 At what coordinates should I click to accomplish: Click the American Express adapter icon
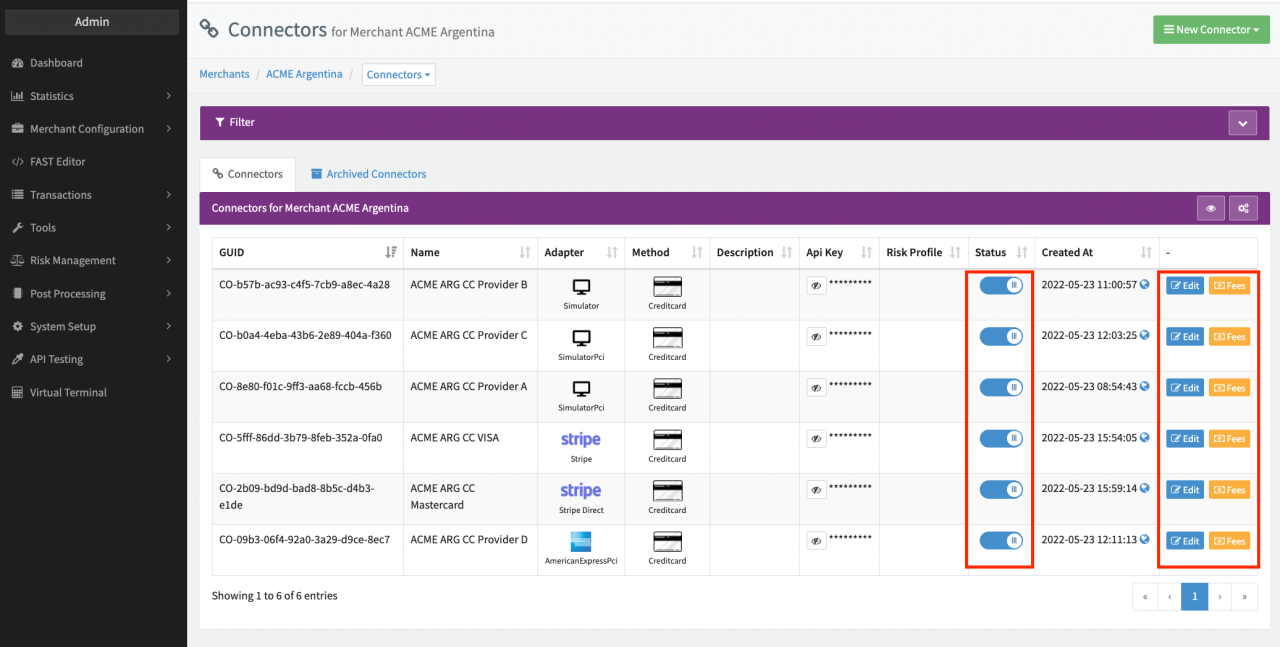(x=581, y=541)
